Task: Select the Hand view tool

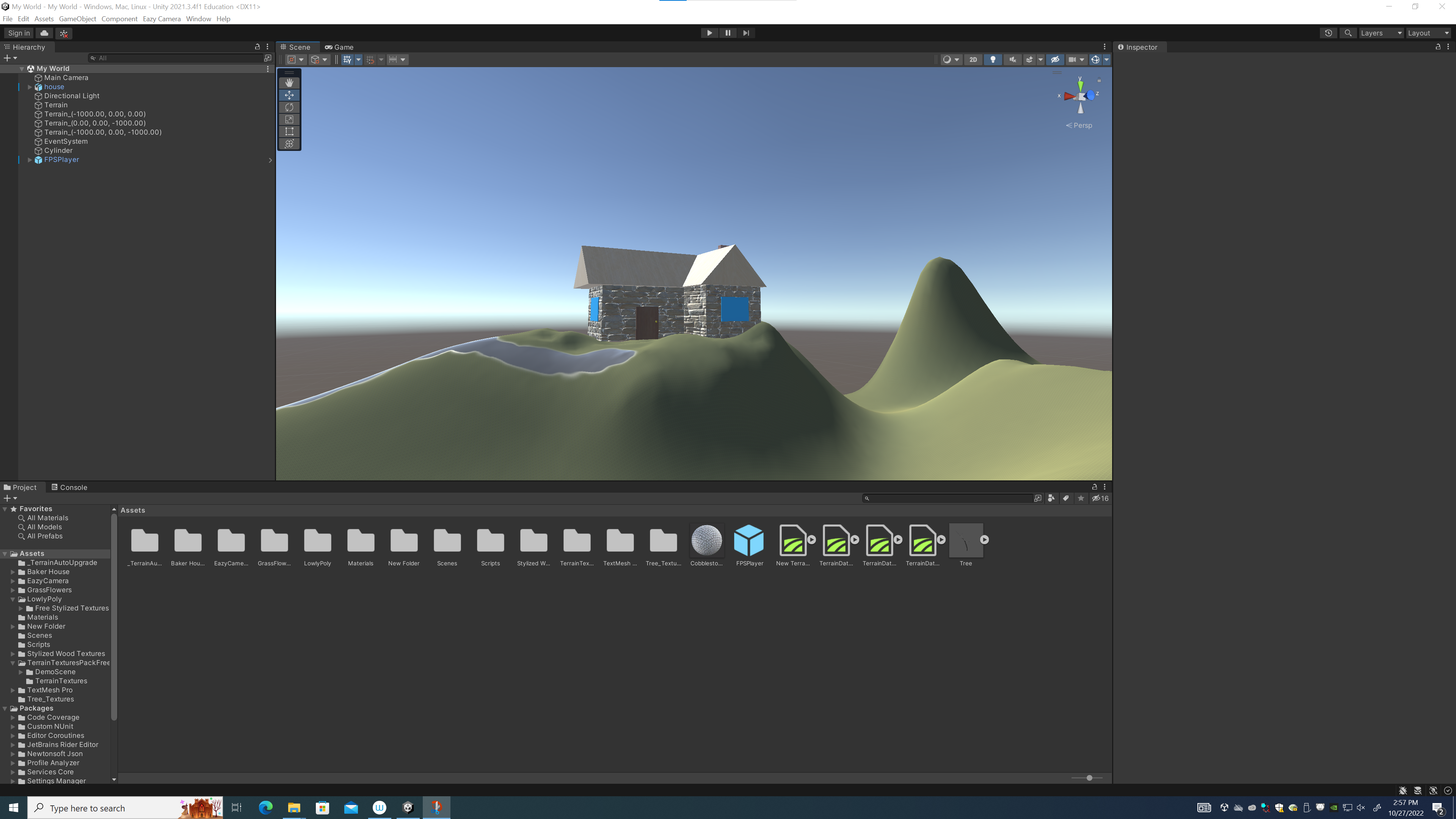Action: [x=289, y=83]
